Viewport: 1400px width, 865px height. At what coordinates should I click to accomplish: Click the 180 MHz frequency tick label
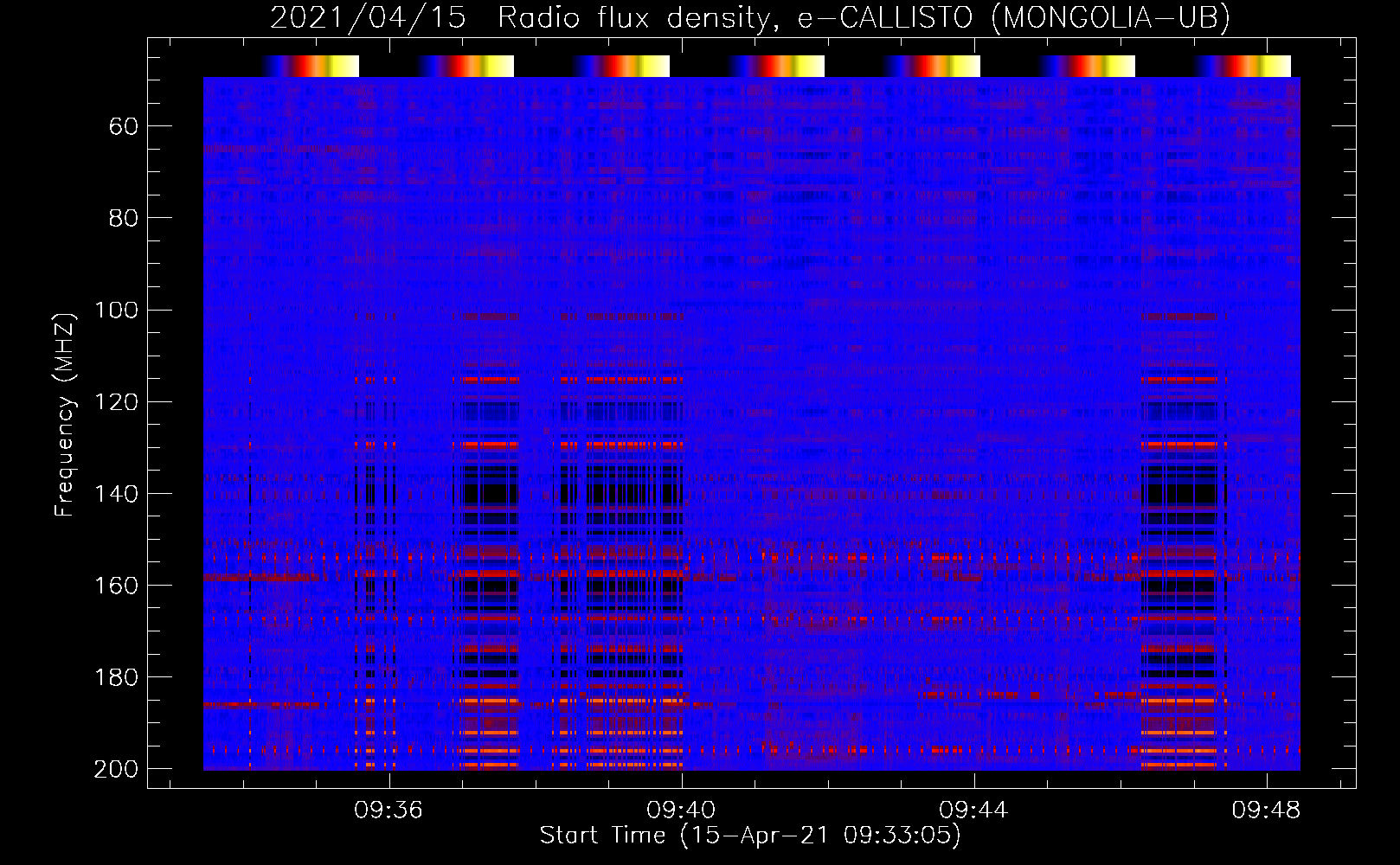[116, 676]
